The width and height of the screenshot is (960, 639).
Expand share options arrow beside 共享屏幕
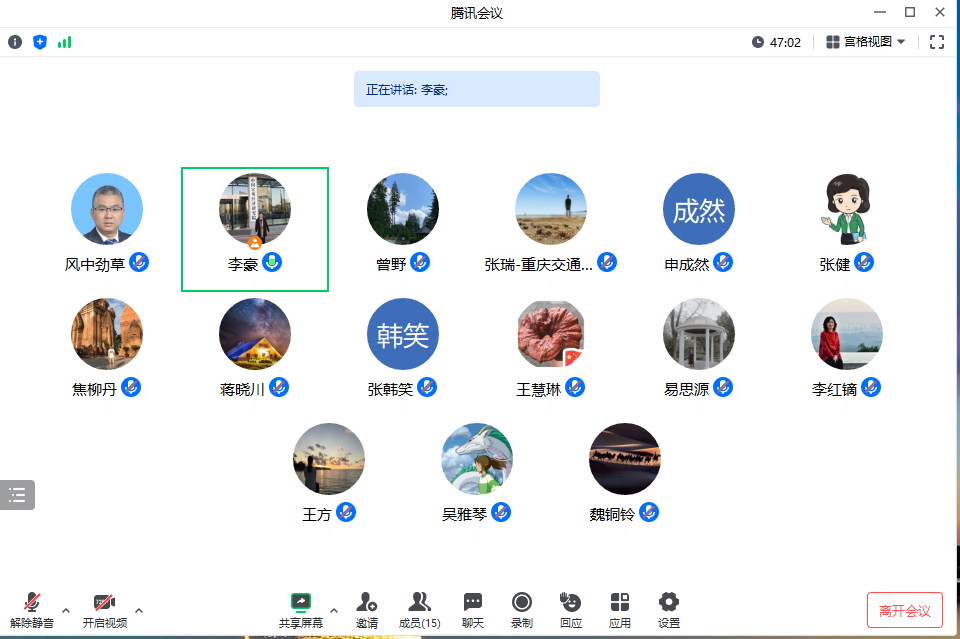334,609
